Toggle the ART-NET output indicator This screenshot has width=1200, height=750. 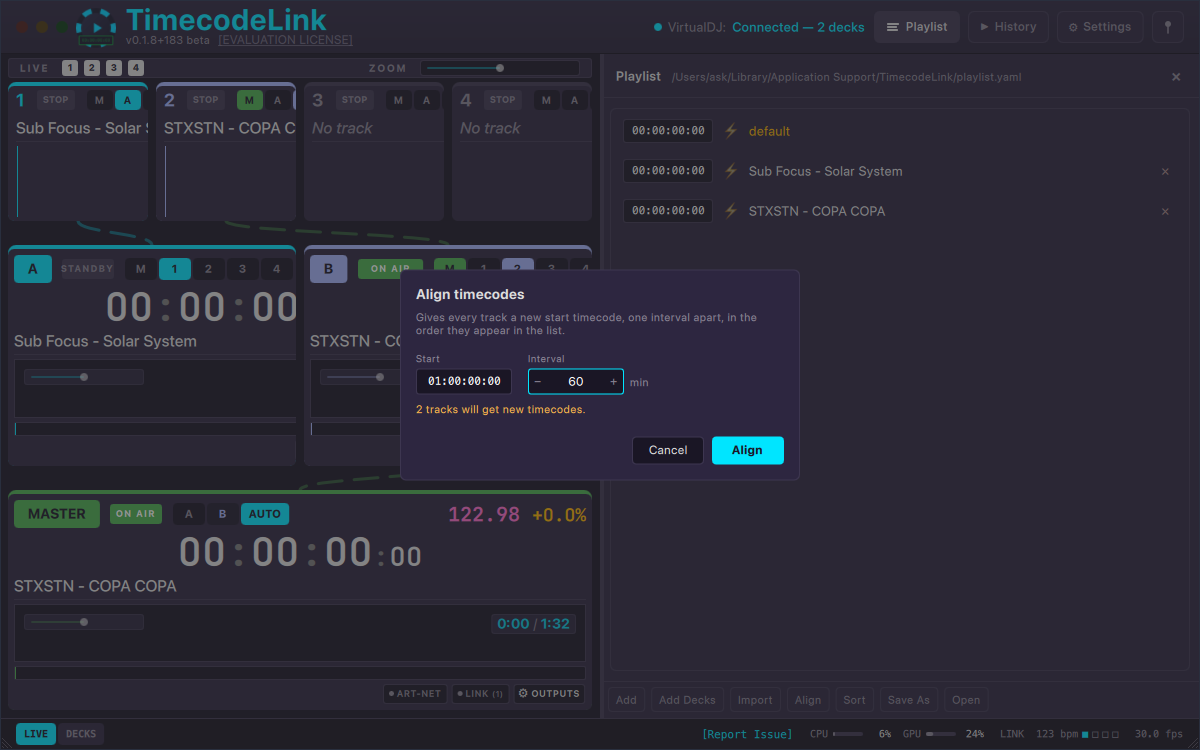[415, 693]
